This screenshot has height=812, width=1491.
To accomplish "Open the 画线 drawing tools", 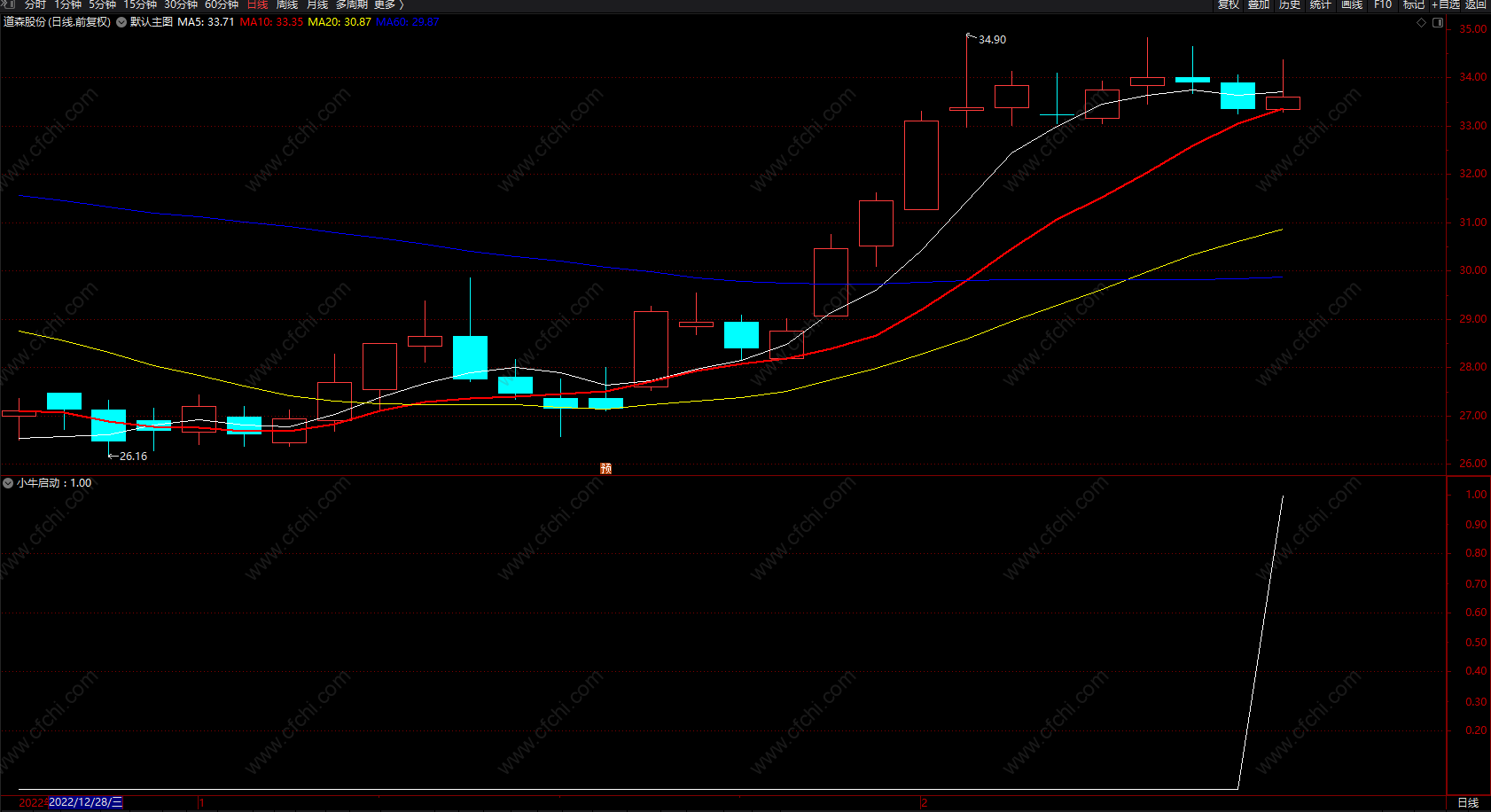I will tap(1352, 4).
